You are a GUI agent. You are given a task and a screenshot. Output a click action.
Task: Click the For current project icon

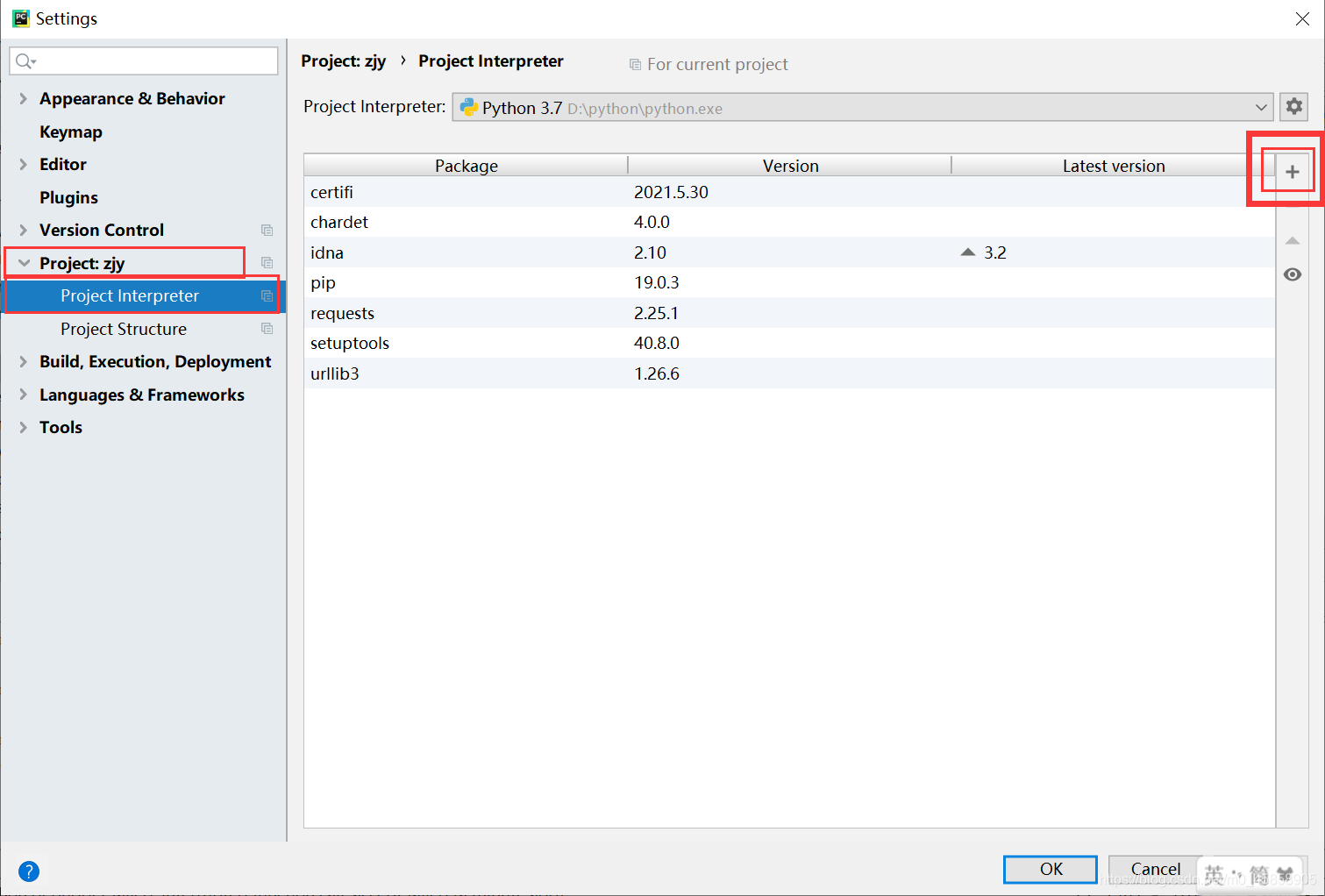pyautogui.click(x=635, y=63)
